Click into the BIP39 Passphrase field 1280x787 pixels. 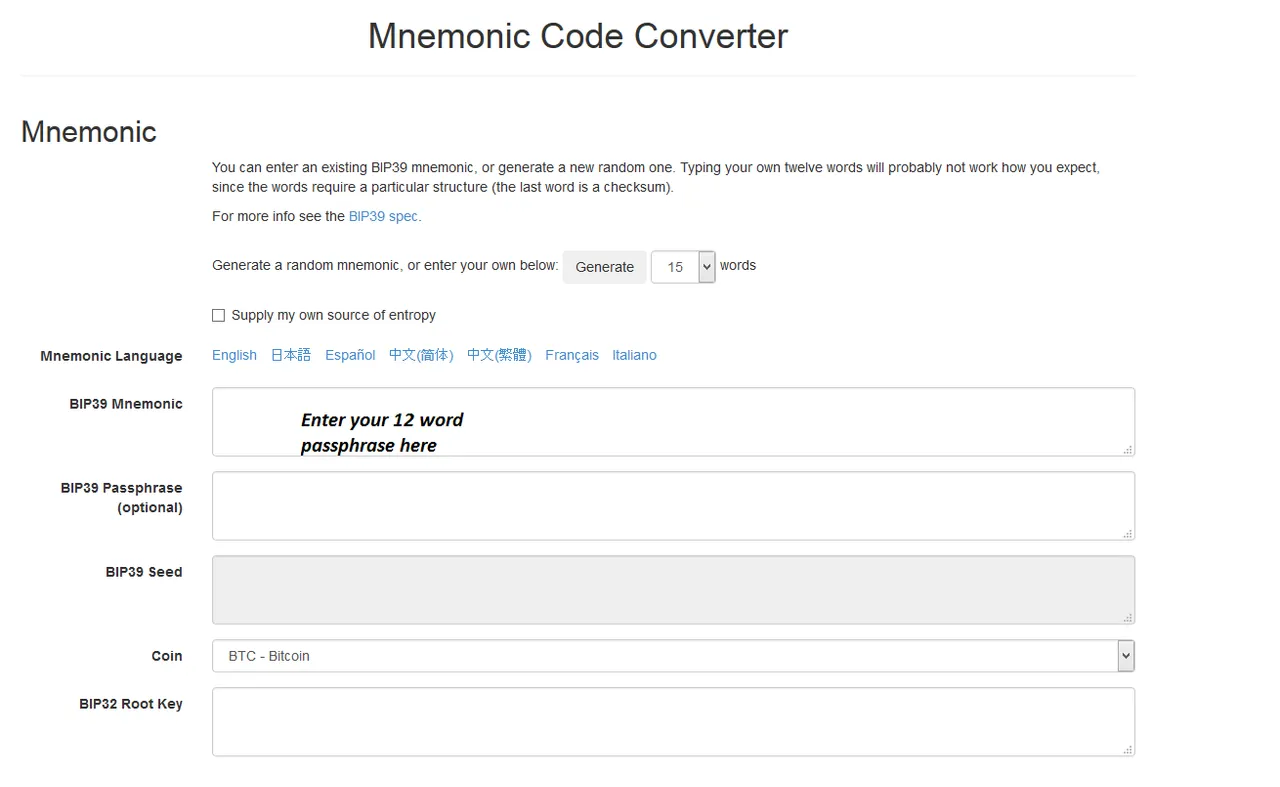673,506
